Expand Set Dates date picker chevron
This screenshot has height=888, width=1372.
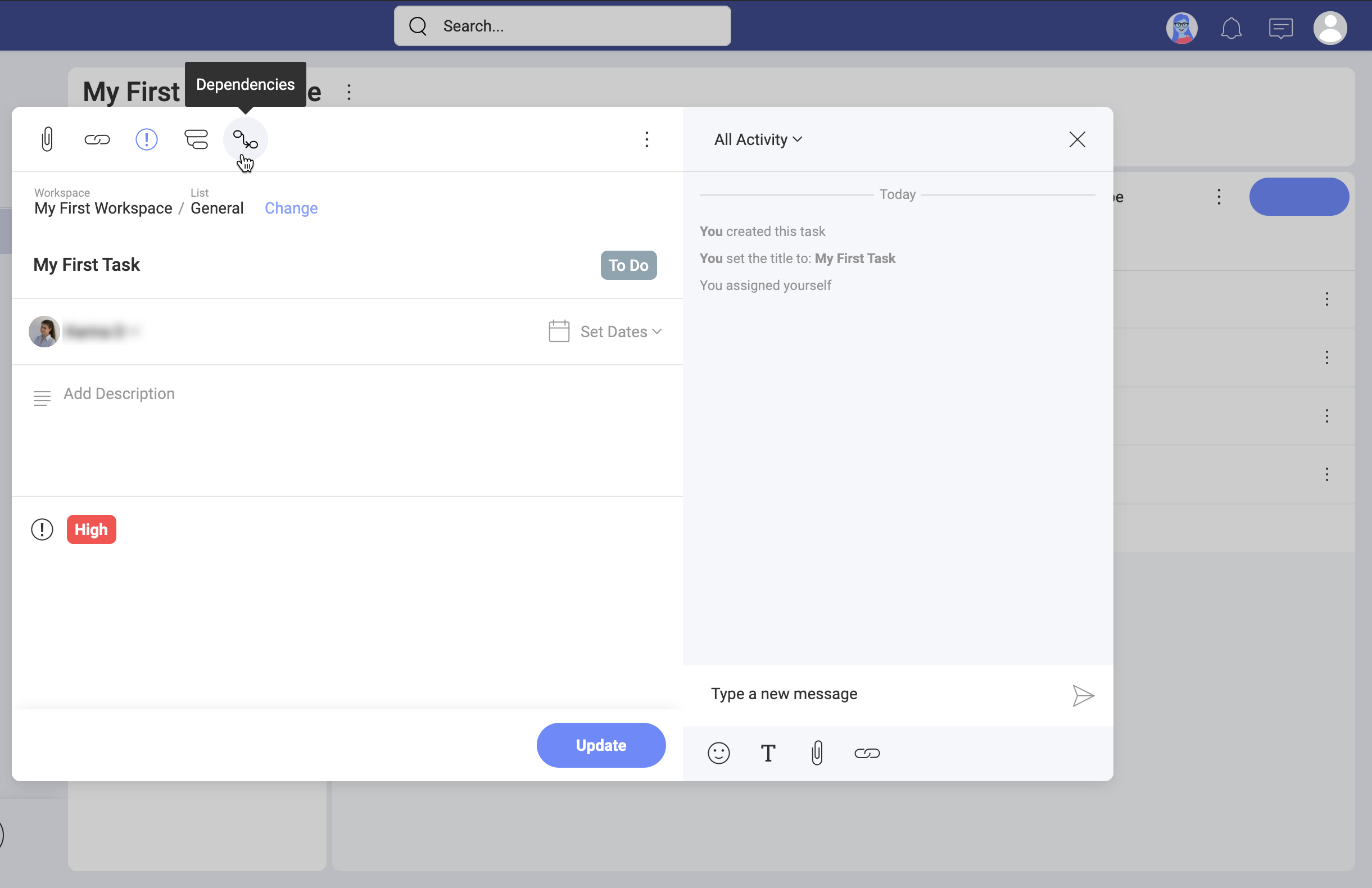point(658,332)
